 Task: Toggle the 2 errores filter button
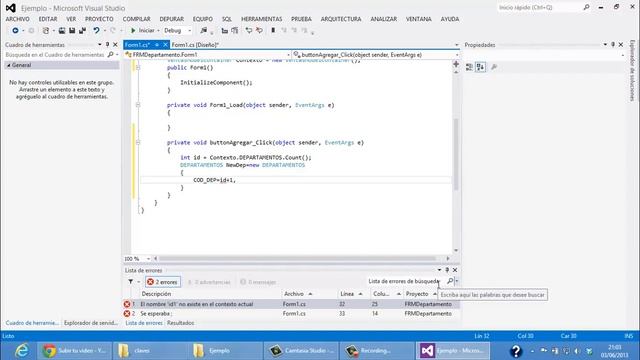pyautogui.click(x=163, y=282)
